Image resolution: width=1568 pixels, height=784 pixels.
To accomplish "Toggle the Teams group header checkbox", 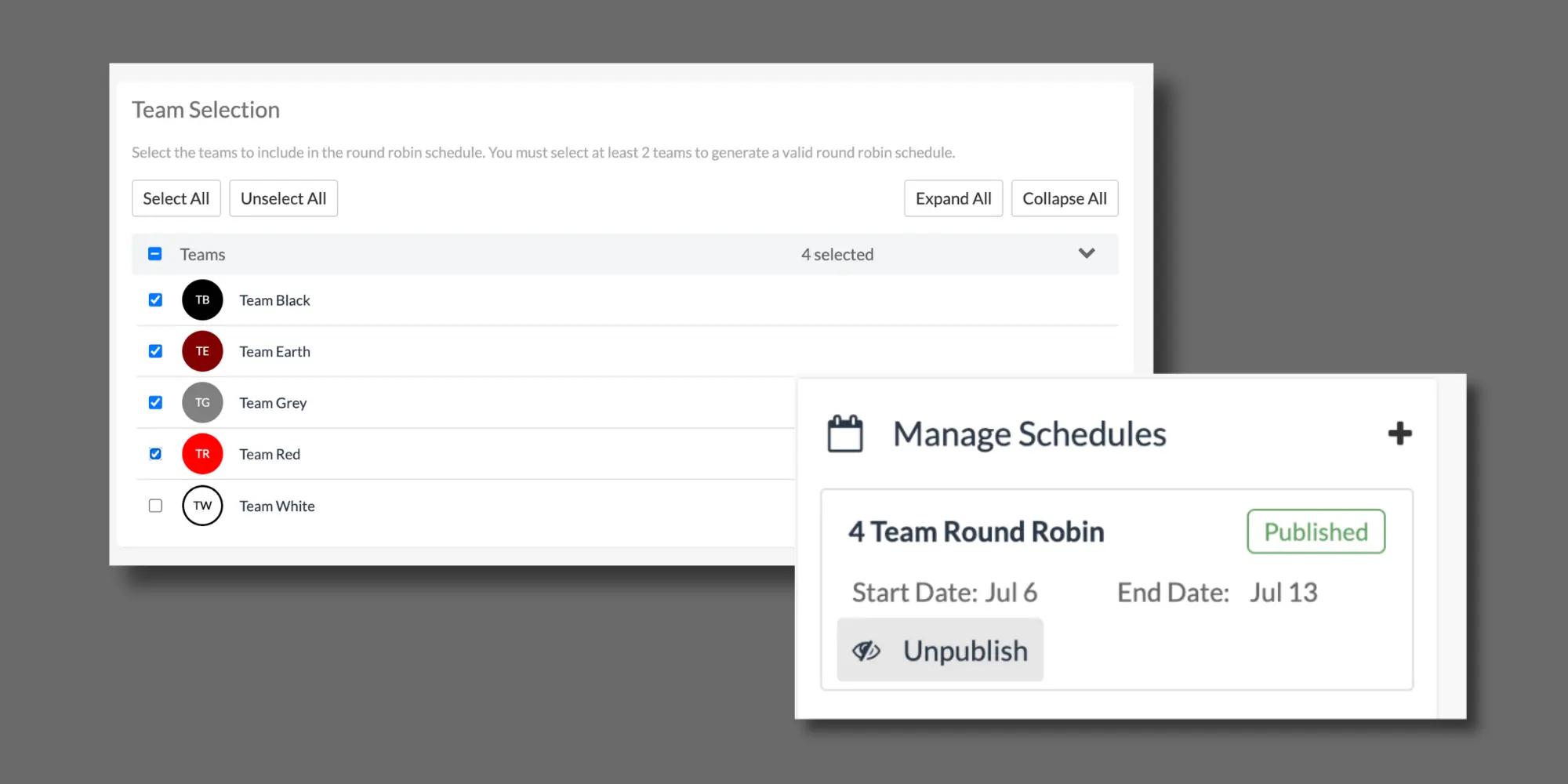I will click(155, 254).
